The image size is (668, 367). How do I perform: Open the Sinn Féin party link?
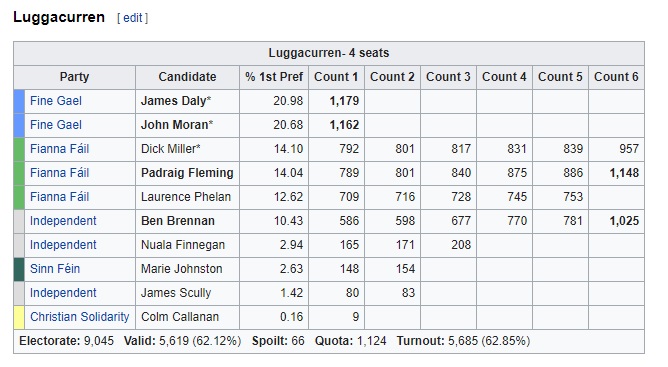(55, 269)
